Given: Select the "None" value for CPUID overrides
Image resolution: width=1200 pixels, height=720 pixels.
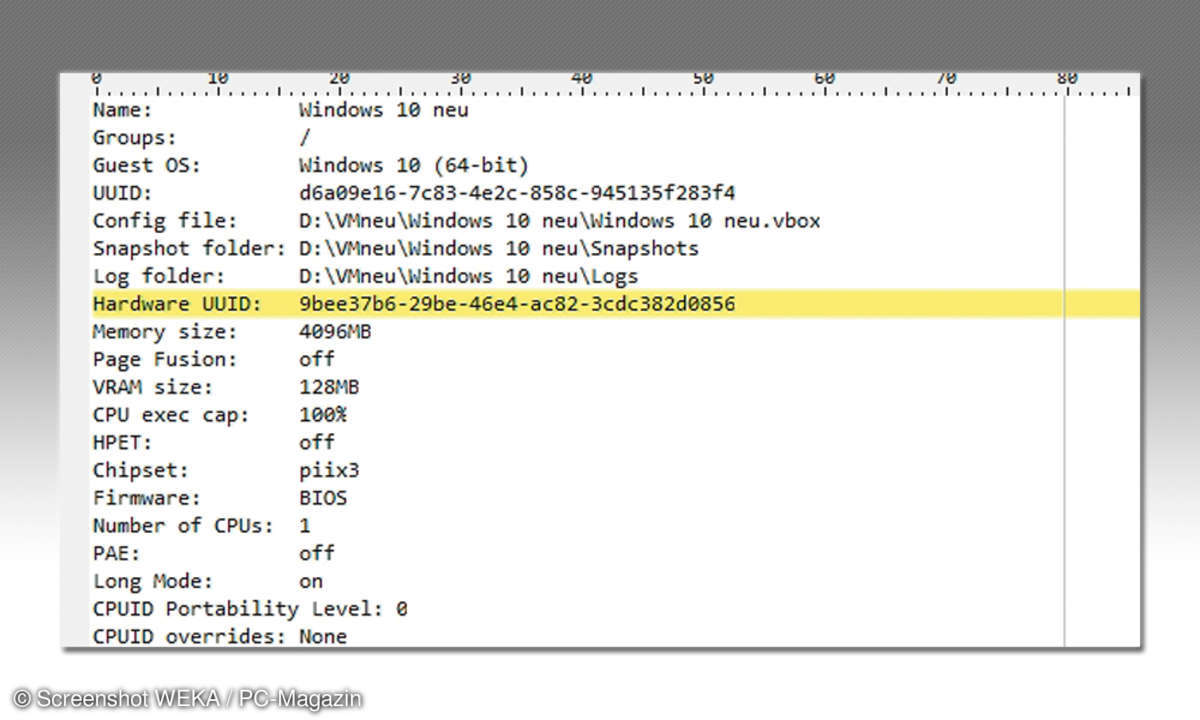Looking at the screenshot, I should 323,636.
